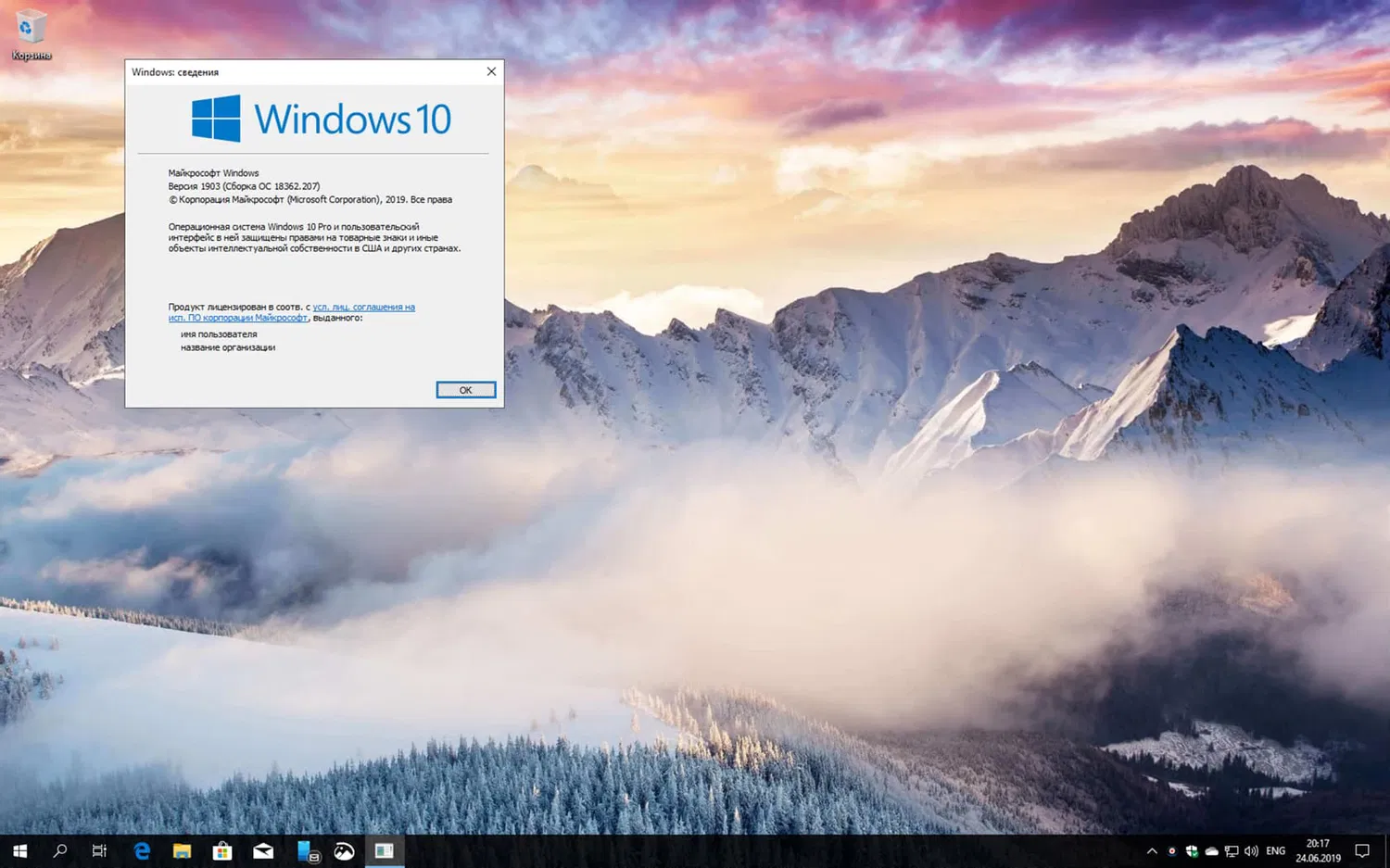Open network status from the tray icon
The width and height of the screenshot is (1390, 868).
(1231, 850)
